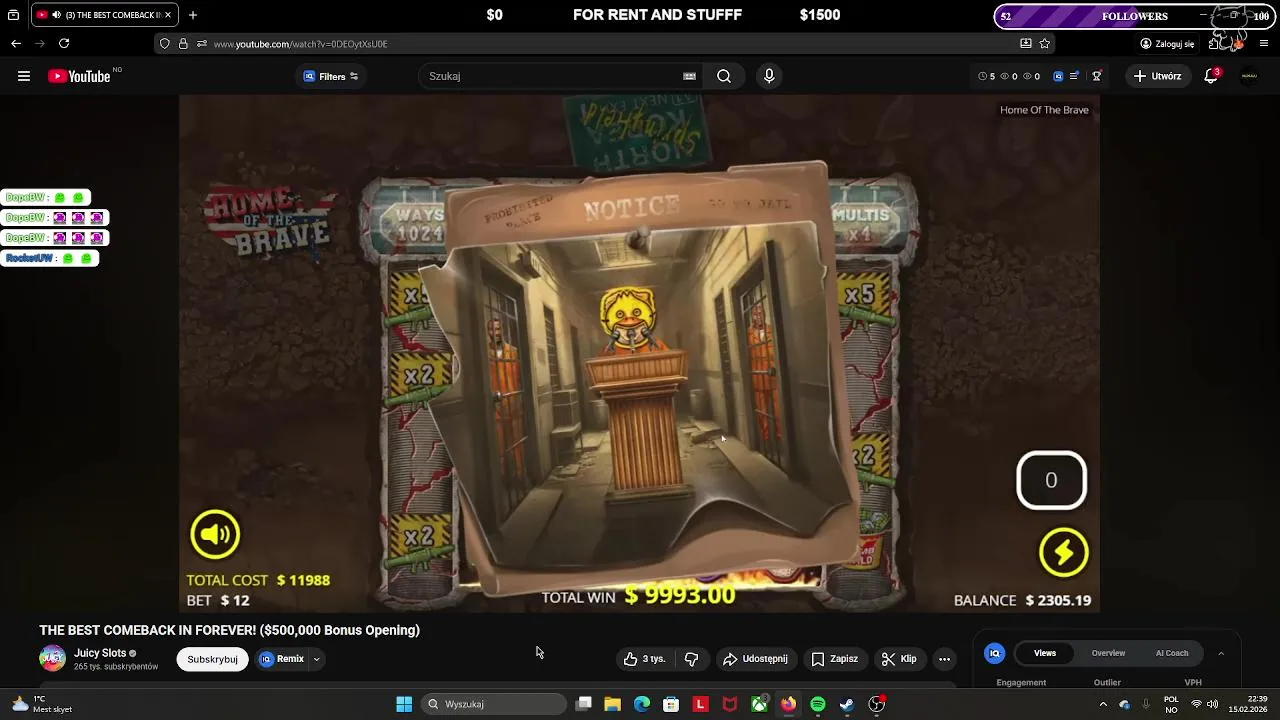Open the Windows Start menu
Viewport: 1280px width, 720px height.
(x=404, y=704)
